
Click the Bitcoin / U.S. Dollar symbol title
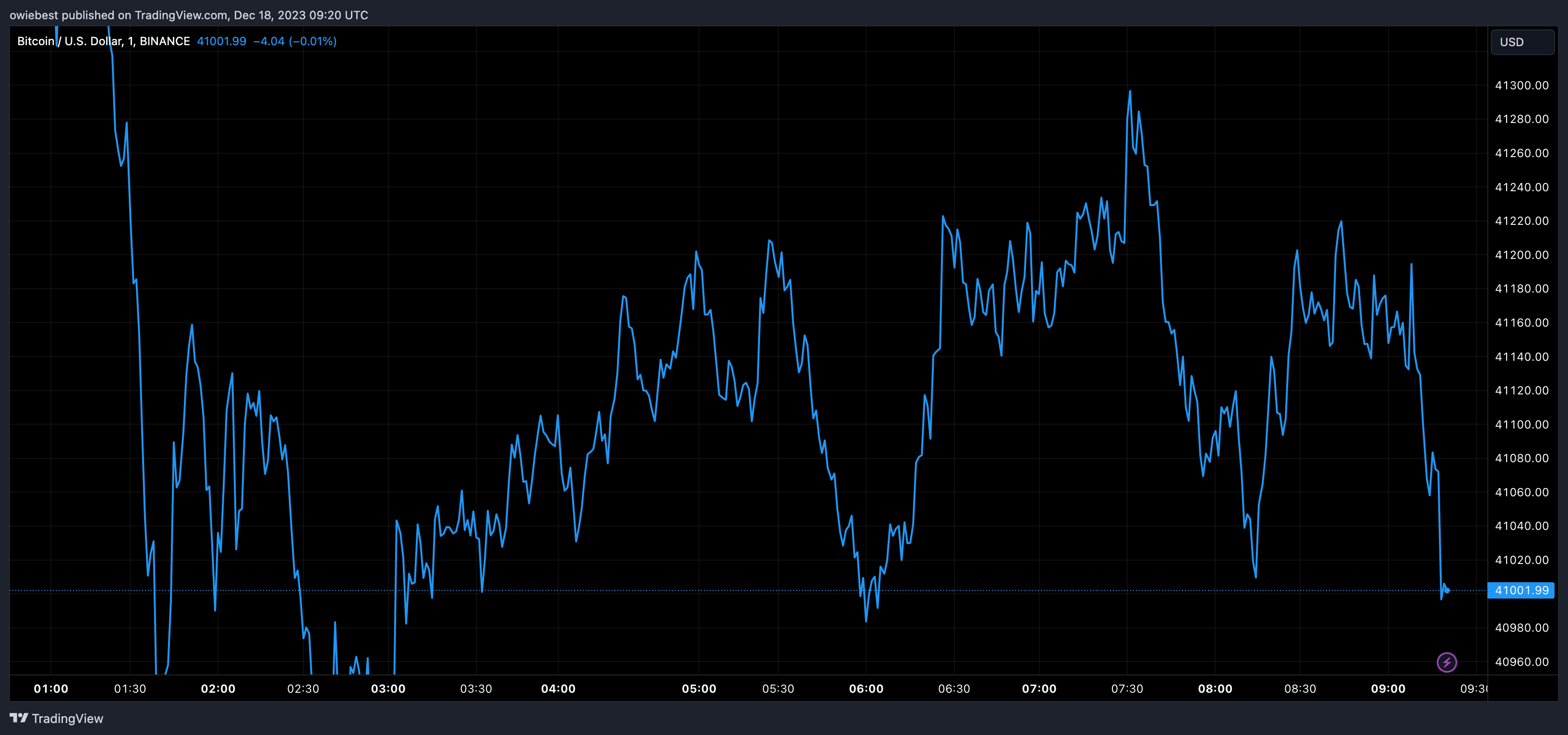pyautogui.click(x=104, y=41)
